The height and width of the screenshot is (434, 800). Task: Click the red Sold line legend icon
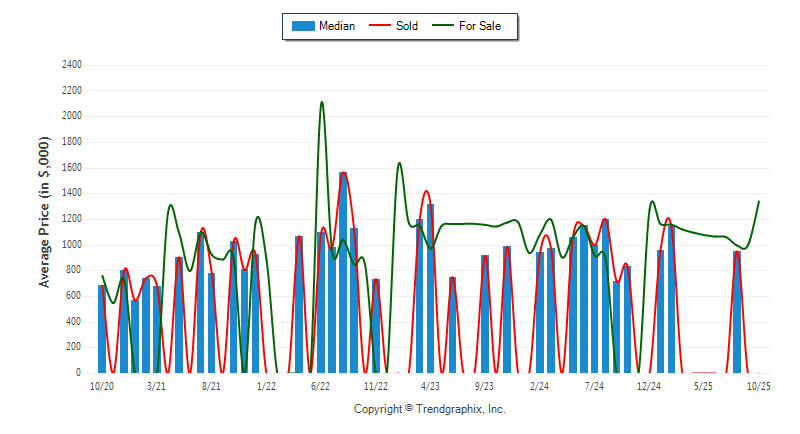coord(381,26)
